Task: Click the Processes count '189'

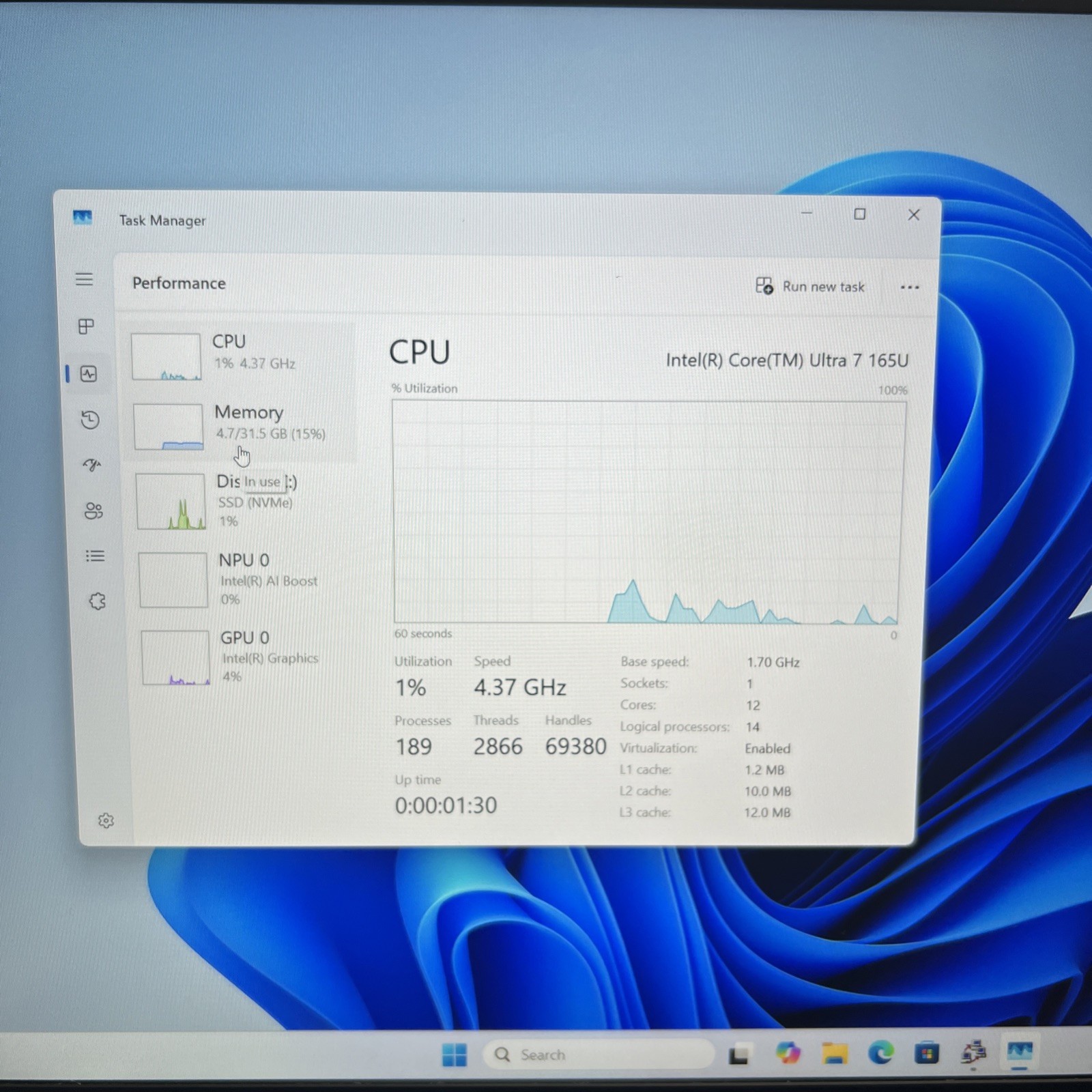Action: 414,747
